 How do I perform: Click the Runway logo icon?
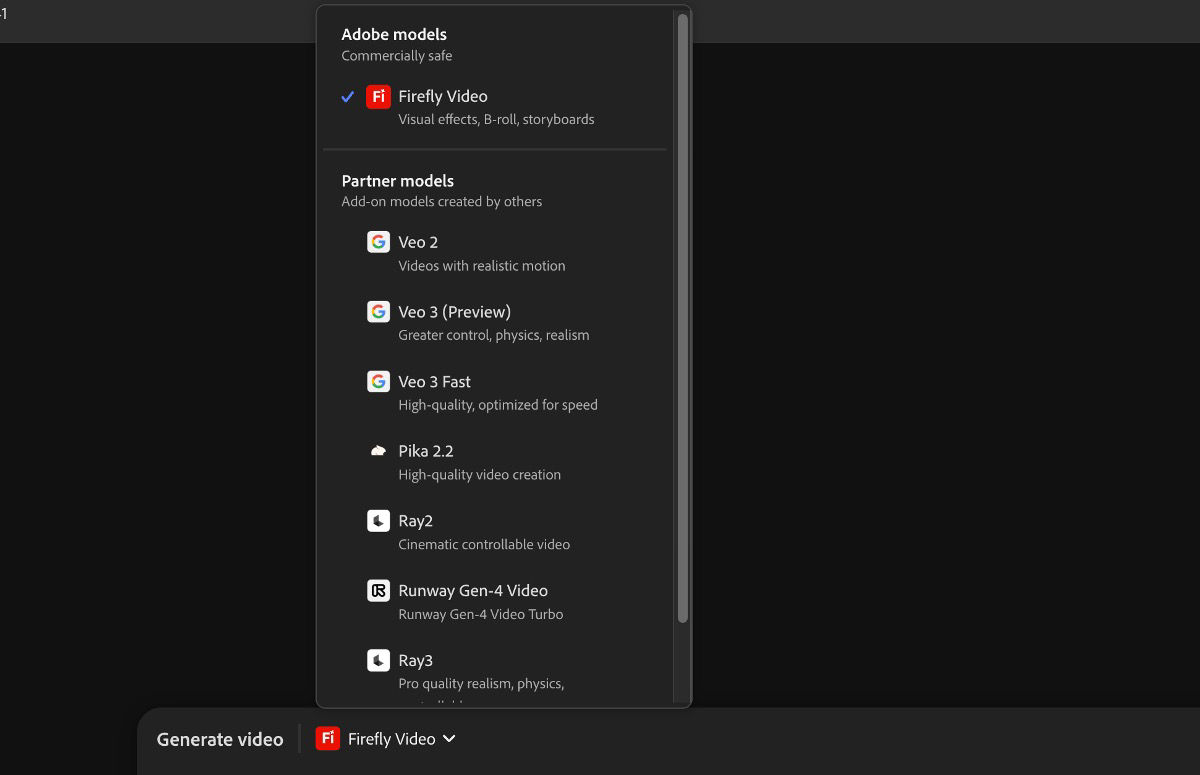click(x=378, y=590)
